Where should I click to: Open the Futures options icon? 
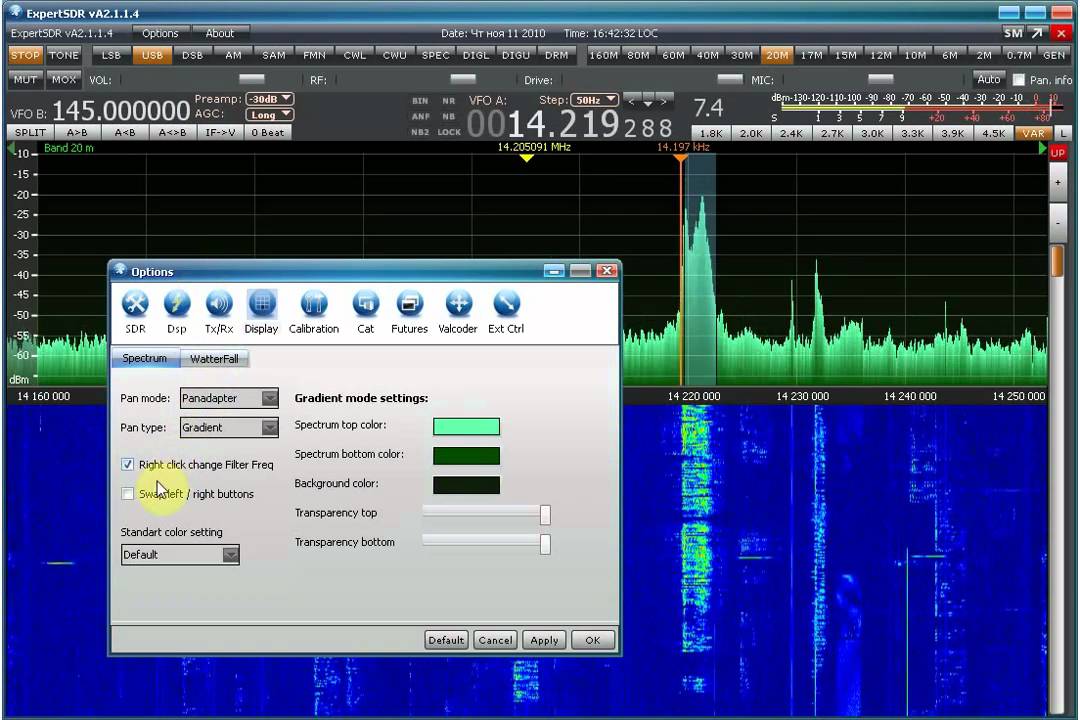(x=410, y=311)
